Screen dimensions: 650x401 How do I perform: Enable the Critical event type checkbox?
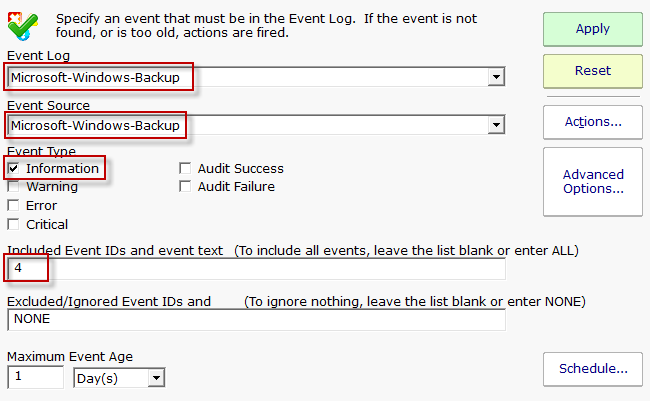pyautogui.click(x=13, y=225)
